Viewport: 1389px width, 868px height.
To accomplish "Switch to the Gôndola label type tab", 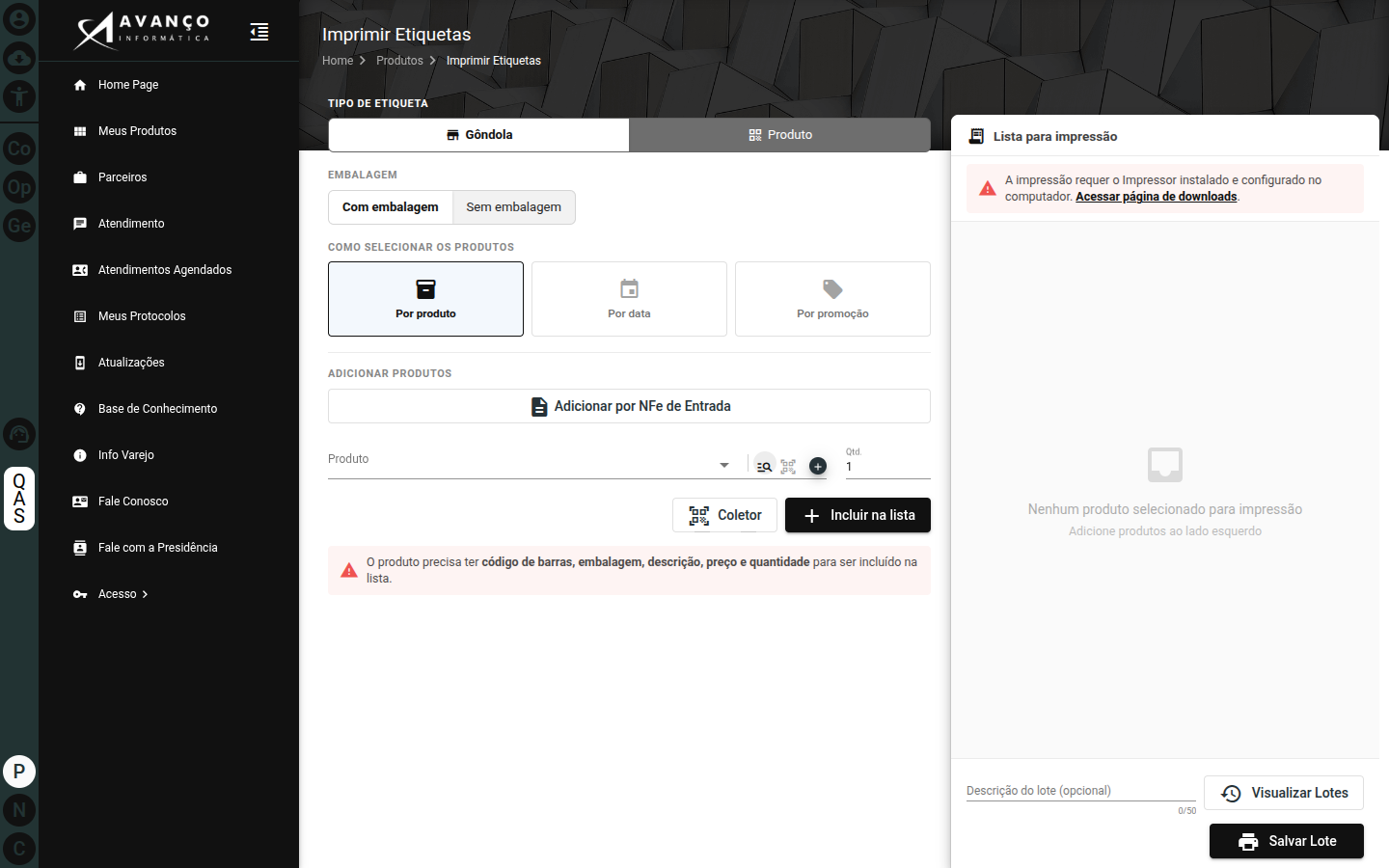I will point(479,135).
